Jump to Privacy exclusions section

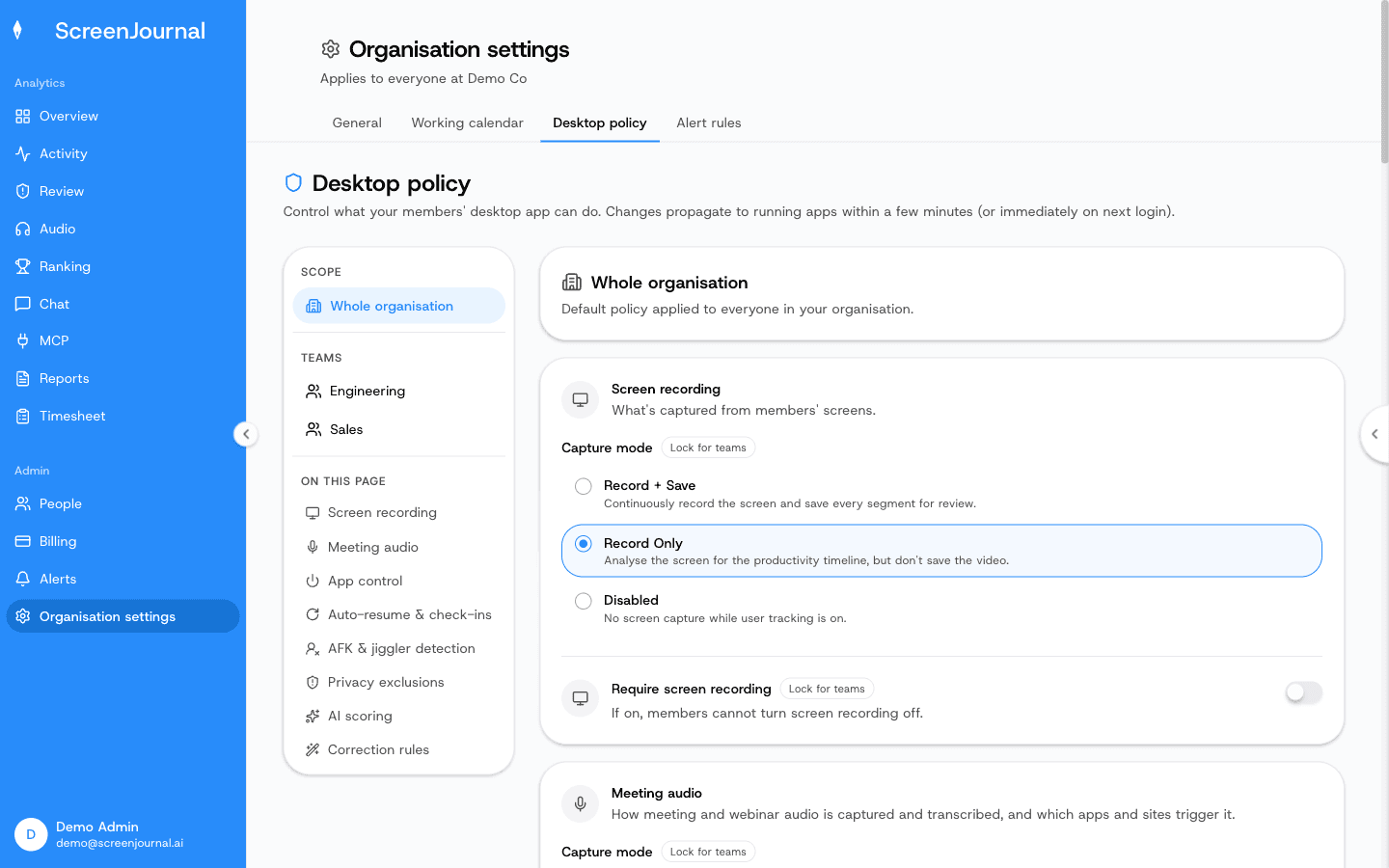coord(399,682)
